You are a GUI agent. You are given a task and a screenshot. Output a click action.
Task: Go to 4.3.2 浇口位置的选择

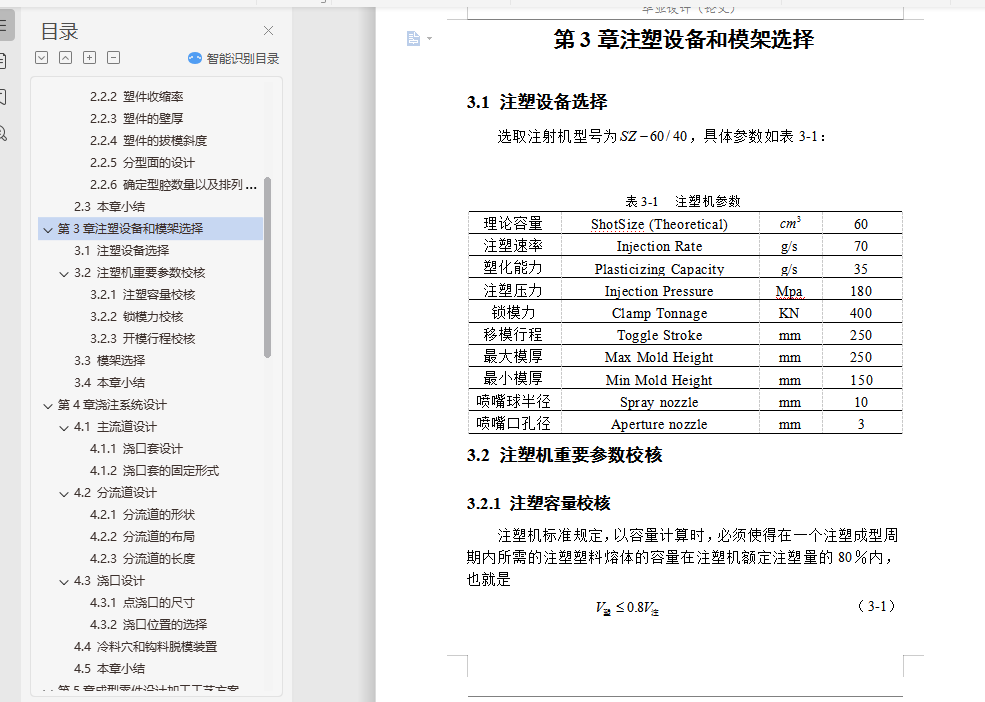pyautogui.click(x=148, y=625)
